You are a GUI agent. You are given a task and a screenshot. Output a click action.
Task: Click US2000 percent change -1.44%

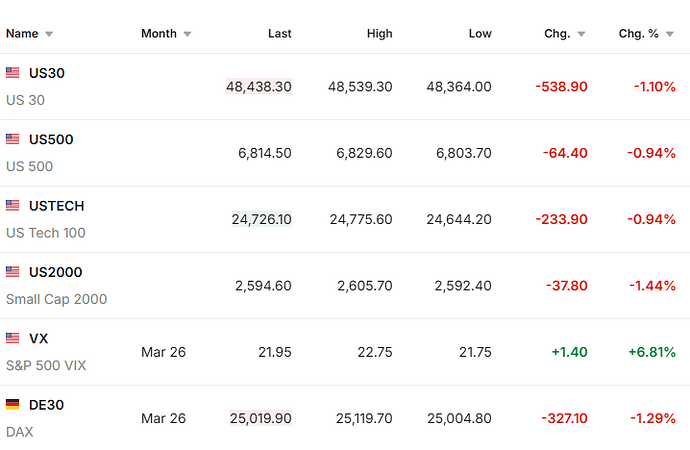(653, 286)
